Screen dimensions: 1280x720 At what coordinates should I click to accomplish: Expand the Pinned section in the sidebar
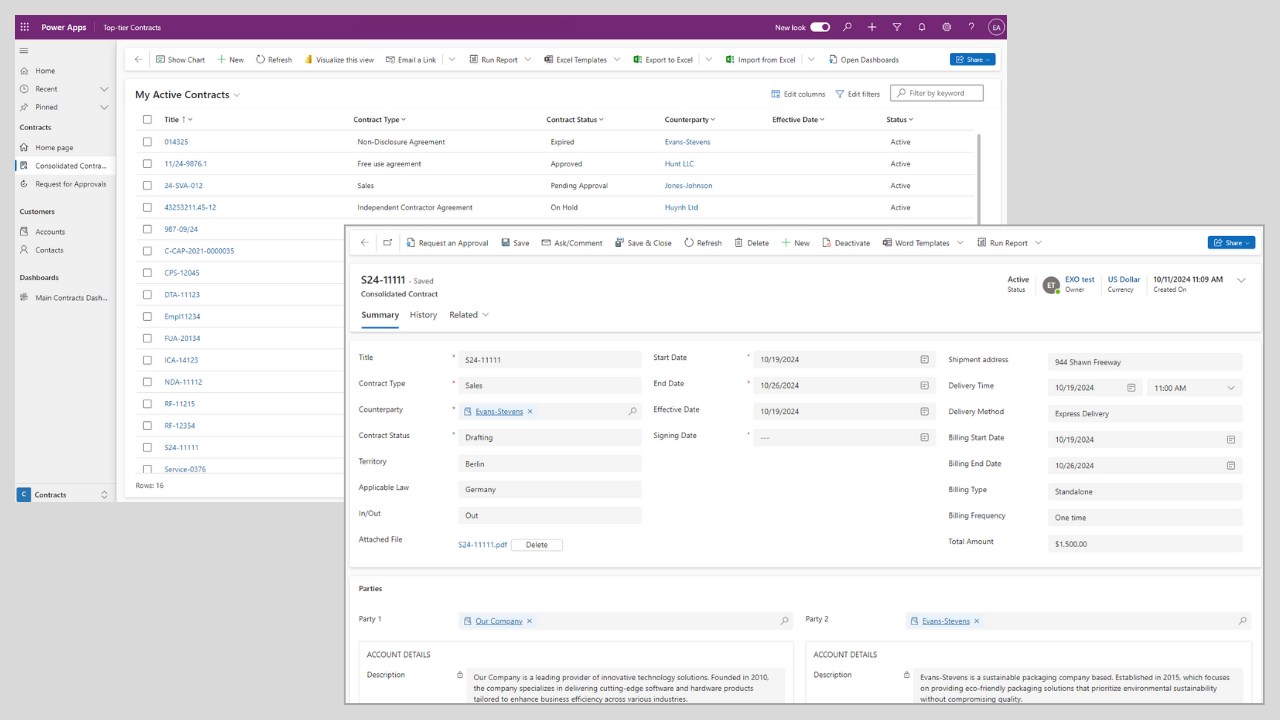pos(104,107)
